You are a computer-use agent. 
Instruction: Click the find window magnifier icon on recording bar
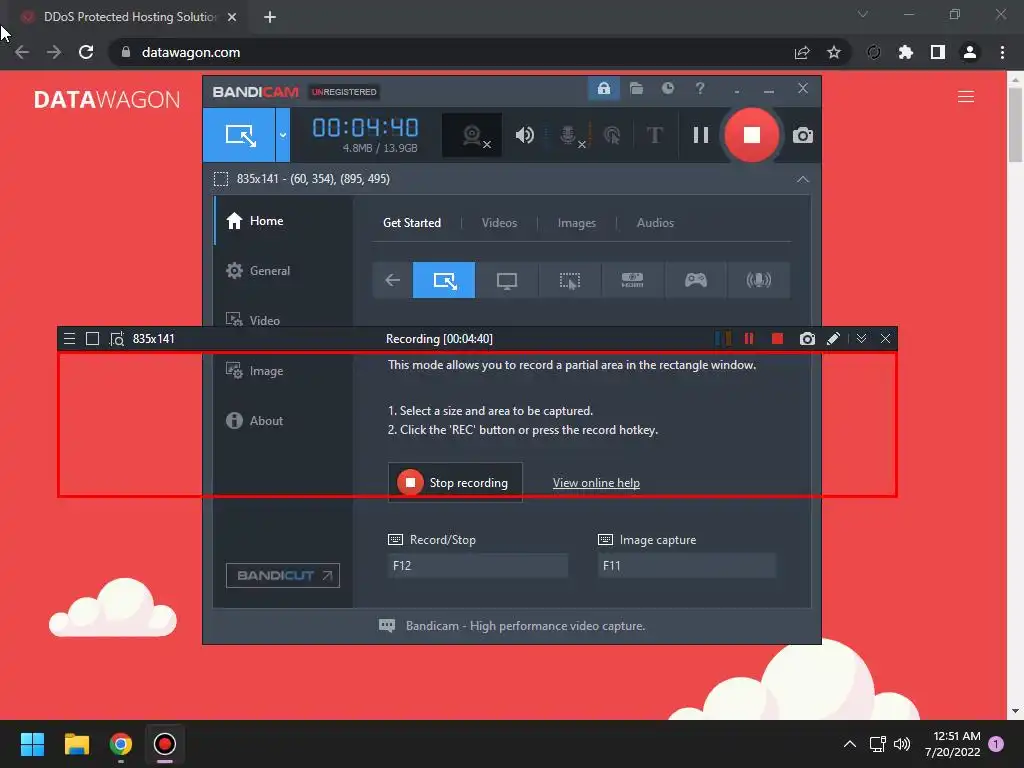[x=117, y=339]
